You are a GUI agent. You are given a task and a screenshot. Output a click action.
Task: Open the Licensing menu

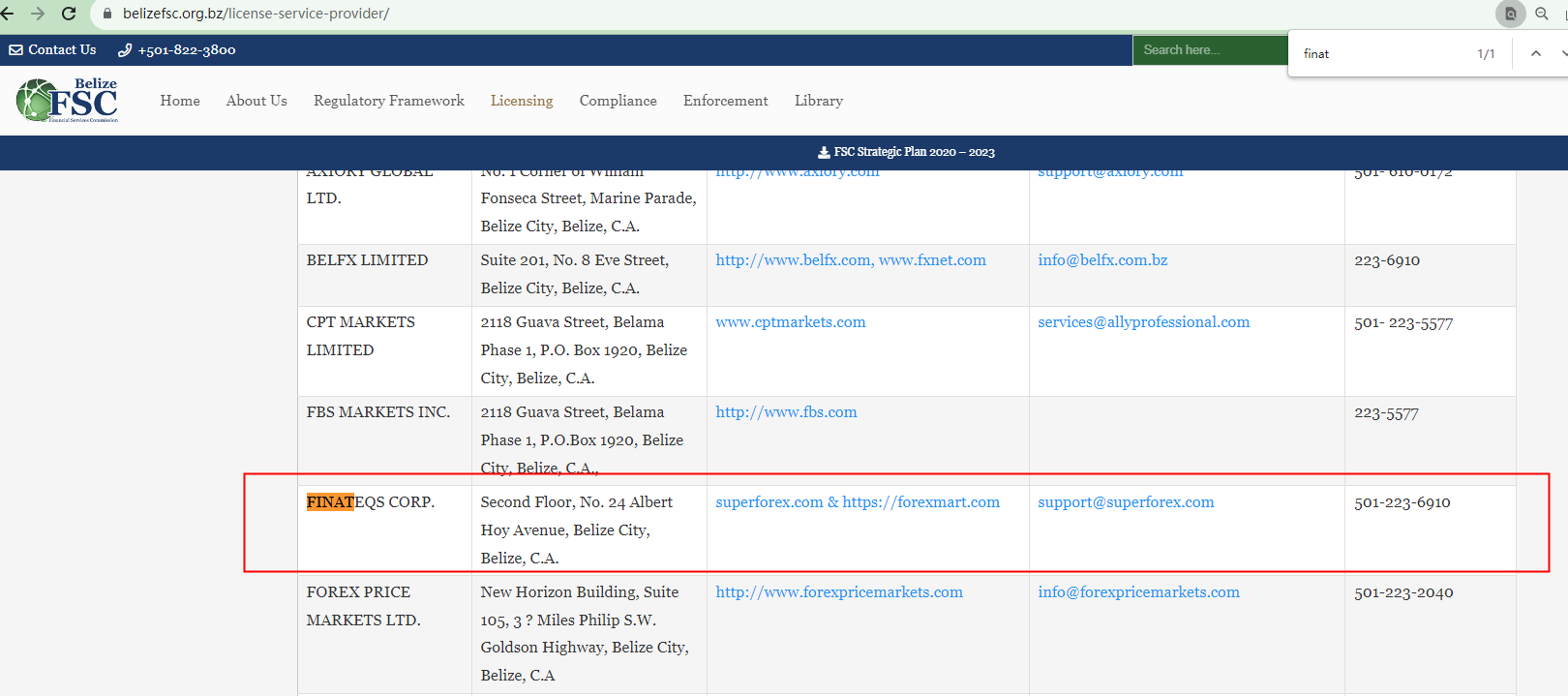[x=522, y=101]
